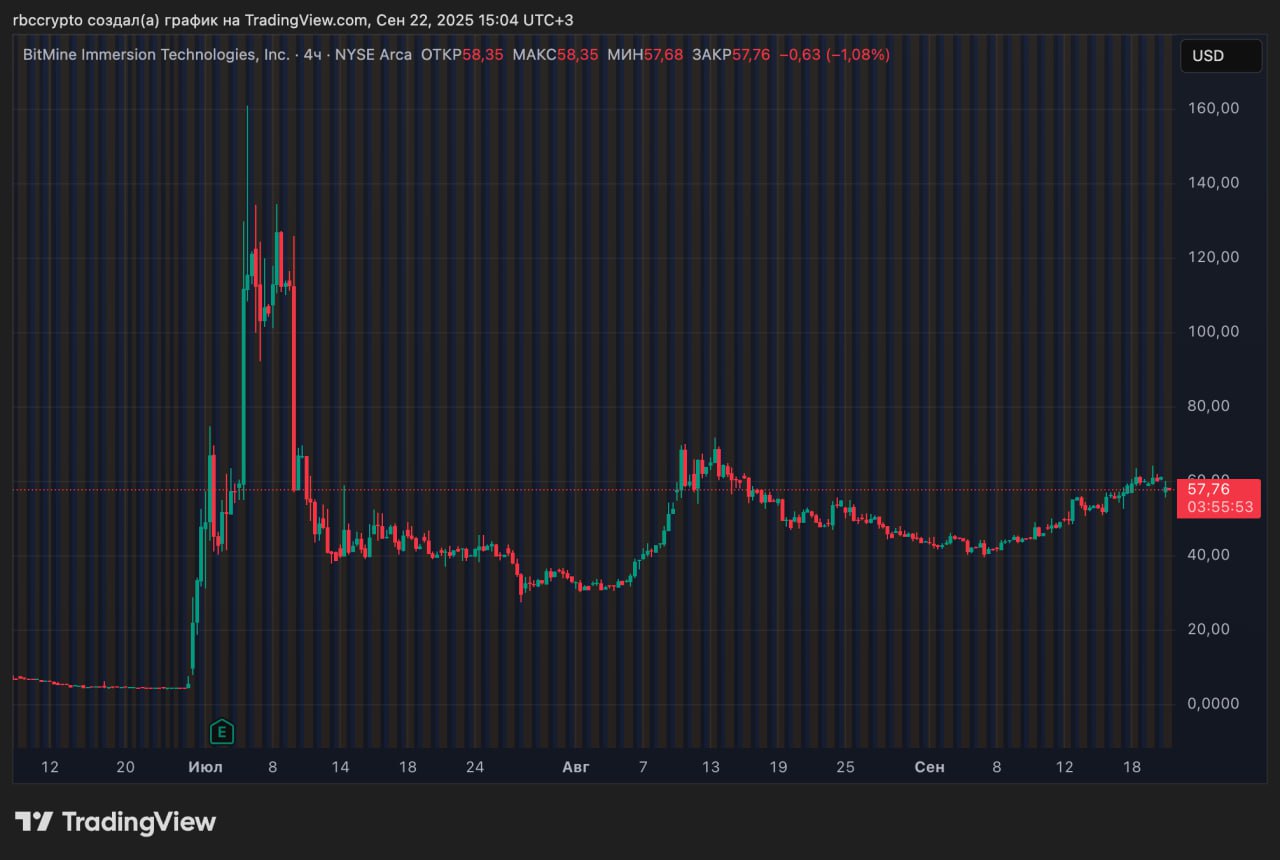This screenshot has height=860, width=1280.
Task: Click the rbccrypto chart author caption
Action: [x=293, y=20]
